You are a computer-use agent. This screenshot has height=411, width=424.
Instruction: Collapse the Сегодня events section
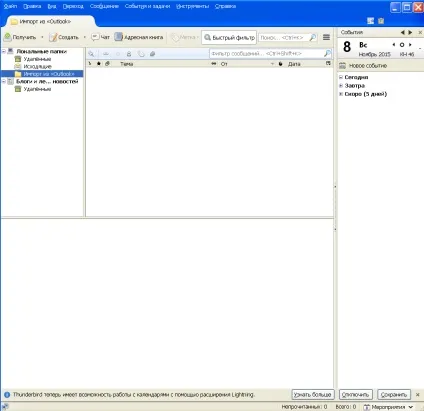341,77
